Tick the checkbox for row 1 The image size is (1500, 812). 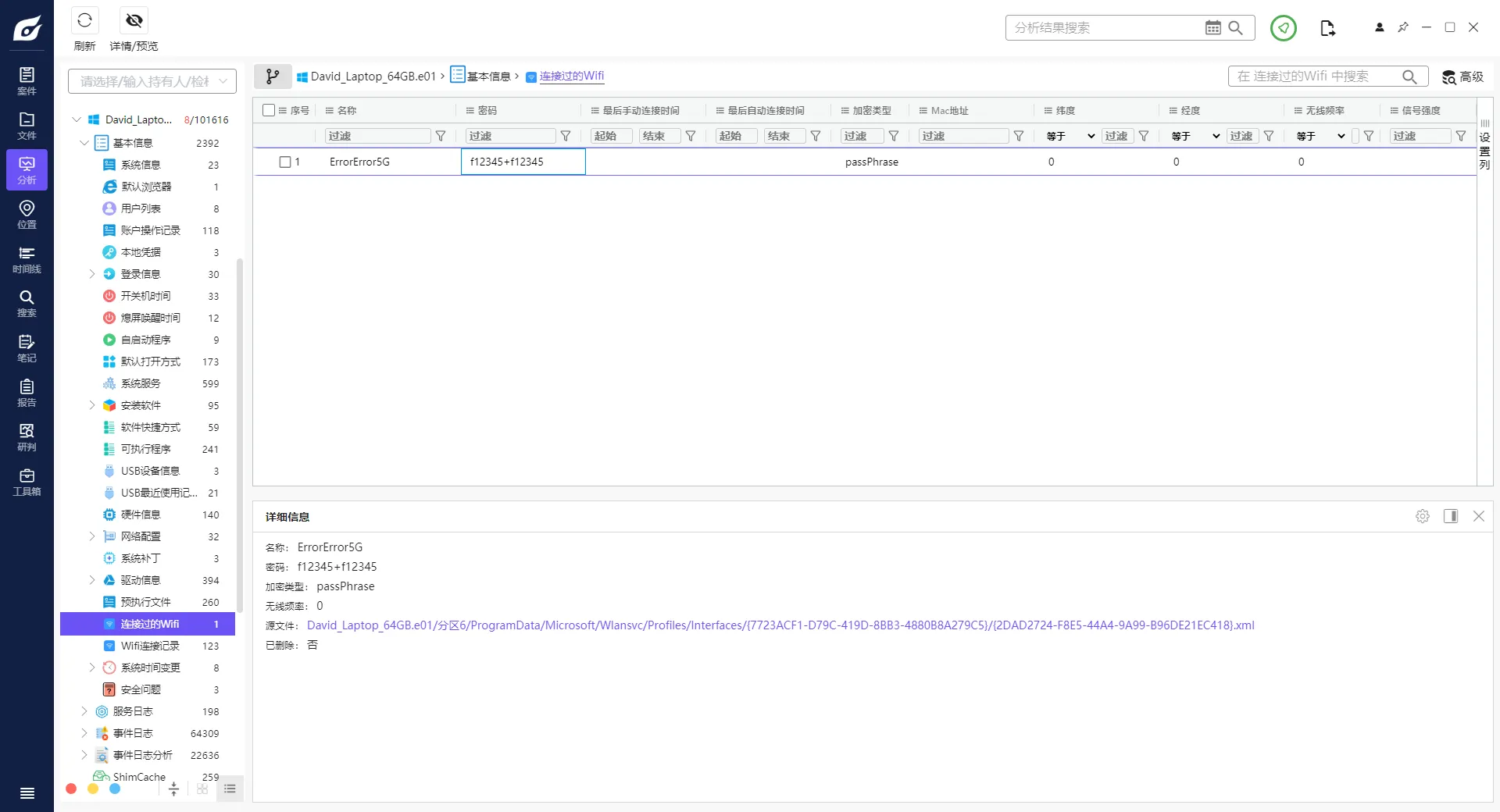pyautogui.click(x=285, y=162)
